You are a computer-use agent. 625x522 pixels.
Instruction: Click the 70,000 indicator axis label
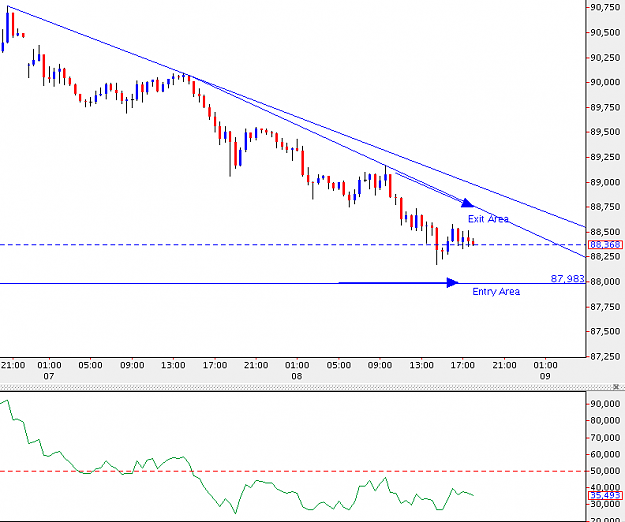(x=605, y=438)
